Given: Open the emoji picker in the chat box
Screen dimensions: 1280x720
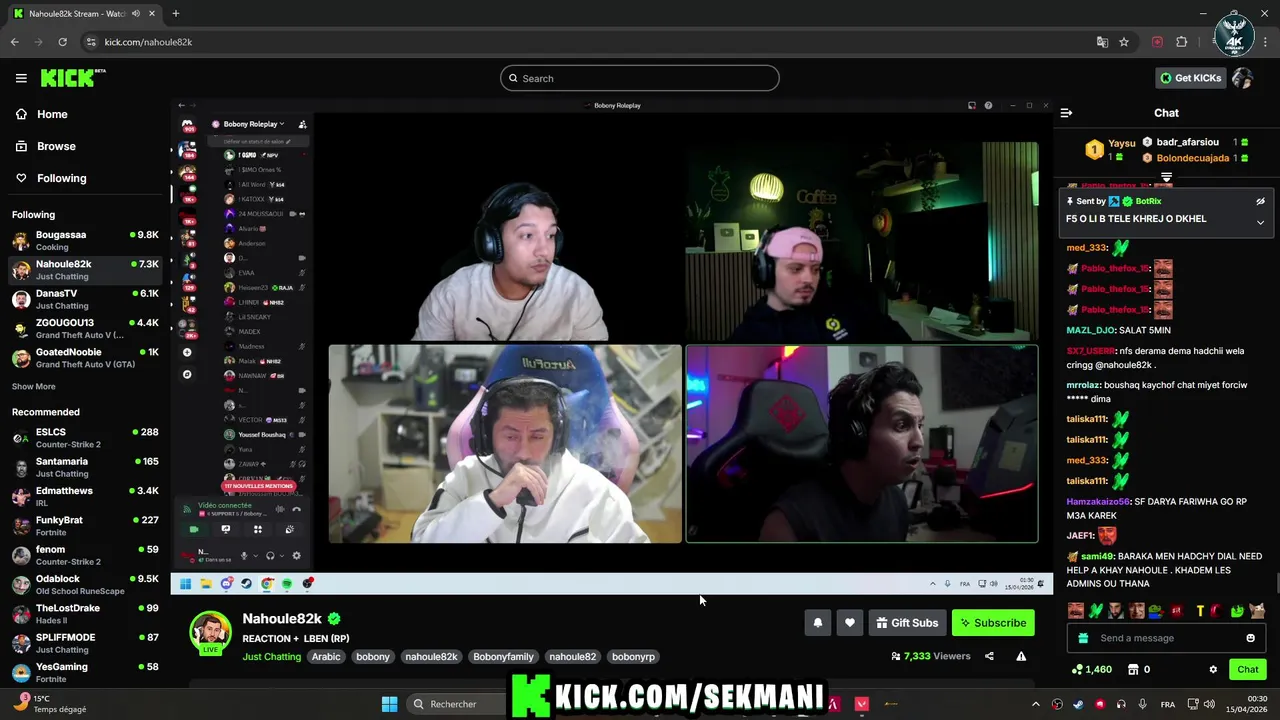Looking at the screenshot, I should pos(1250,638).
